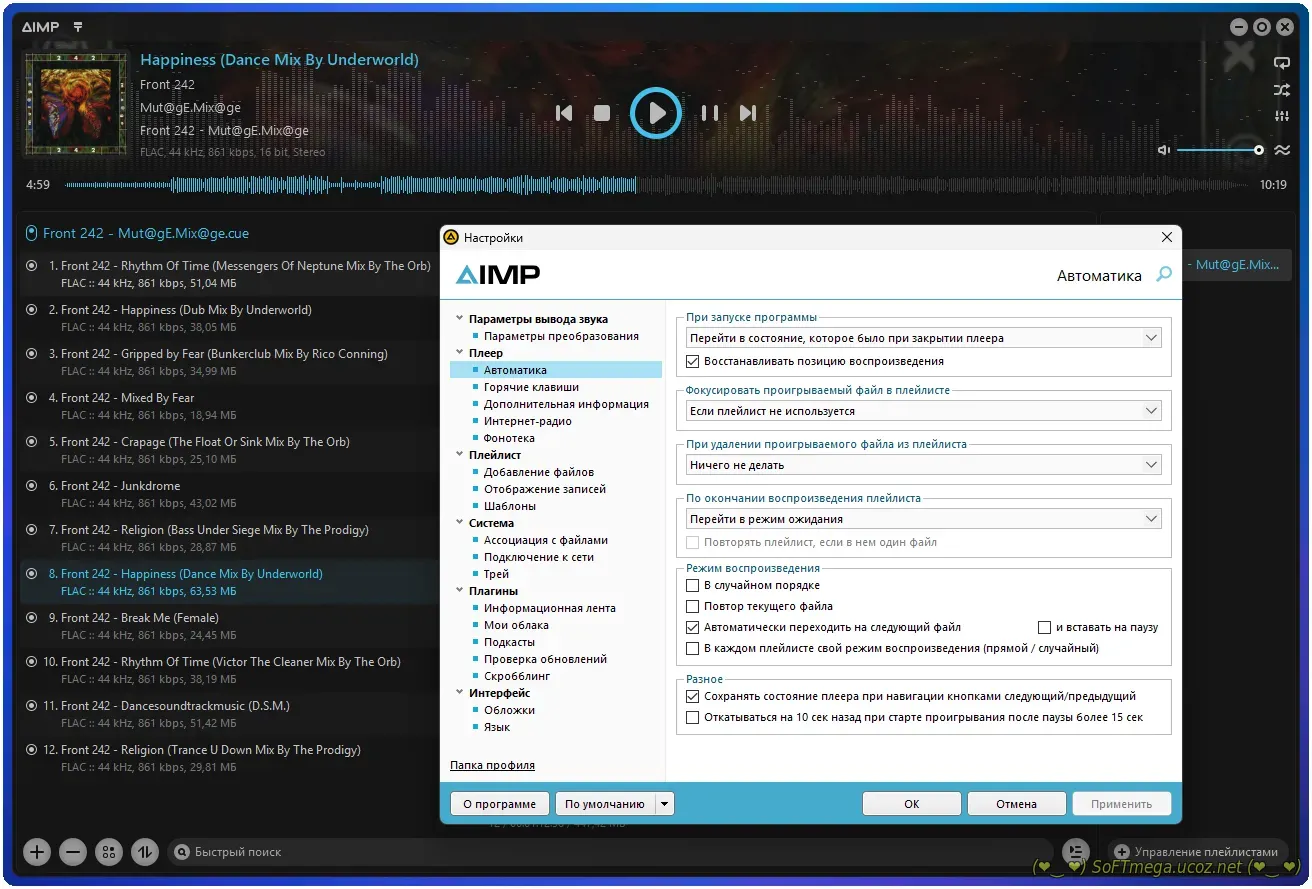Skip to the next track
Screen dimensions: 1312x889
click(747, 114)
